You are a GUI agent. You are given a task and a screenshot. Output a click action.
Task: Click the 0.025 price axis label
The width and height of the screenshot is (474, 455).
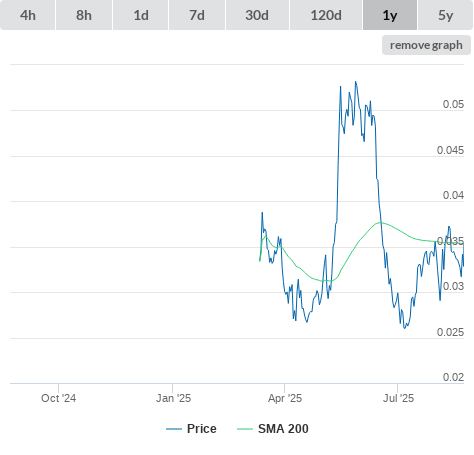(x=450, y=332)
